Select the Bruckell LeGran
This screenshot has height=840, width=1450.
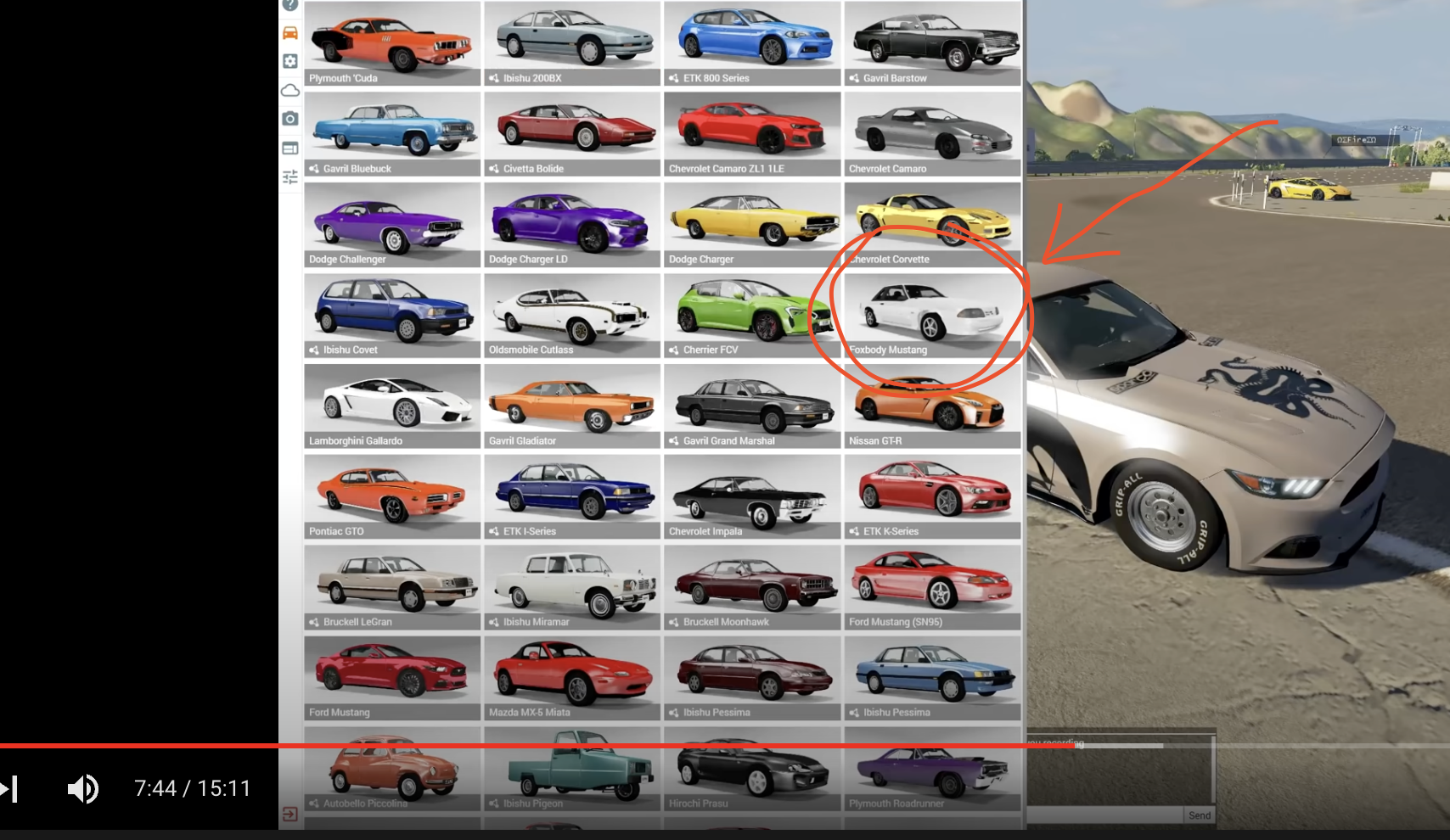click(x=392, y=588)
